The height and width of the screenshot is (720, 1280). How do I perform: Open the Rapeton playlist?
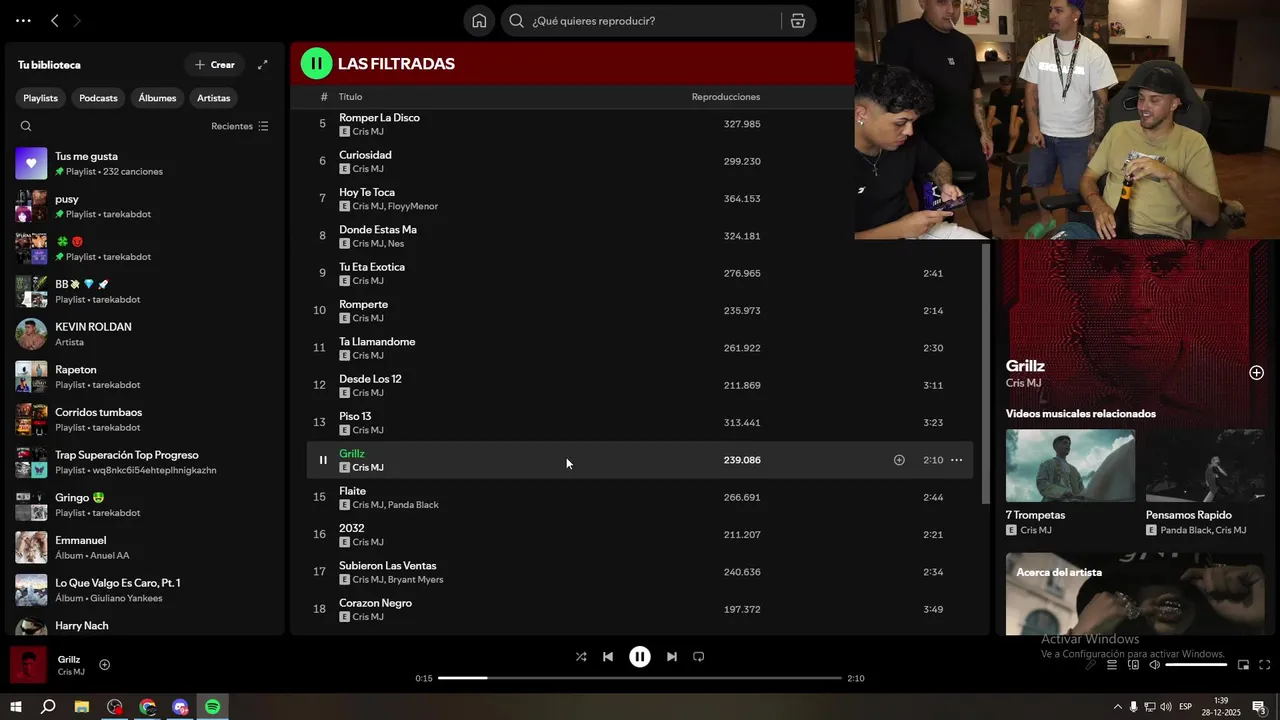pos(145,377)
